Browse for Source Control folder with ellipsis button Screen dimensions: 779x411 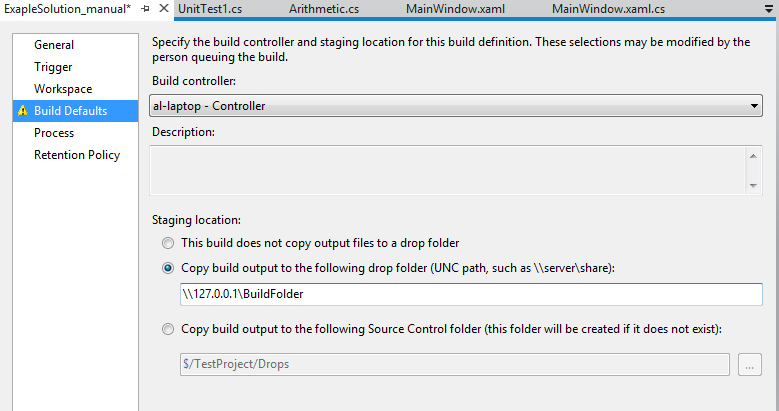pos(750,365)
